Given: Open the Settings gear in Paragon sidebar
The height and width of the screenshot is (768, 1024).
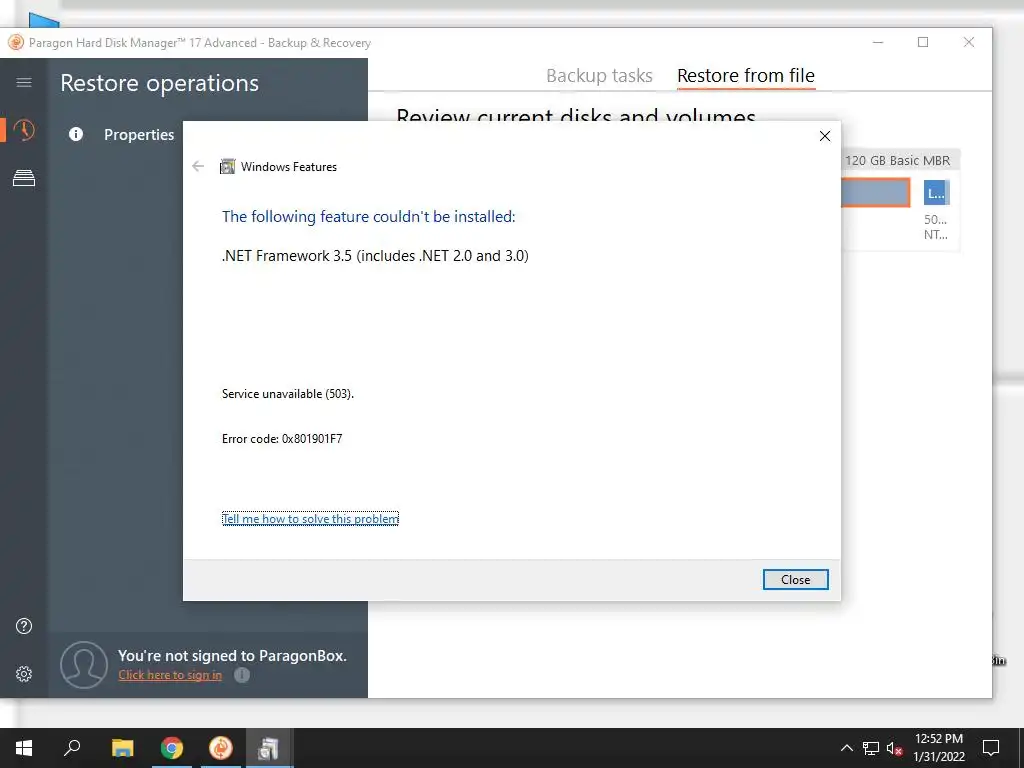Looking at the screenshot, I should [24, 674].
